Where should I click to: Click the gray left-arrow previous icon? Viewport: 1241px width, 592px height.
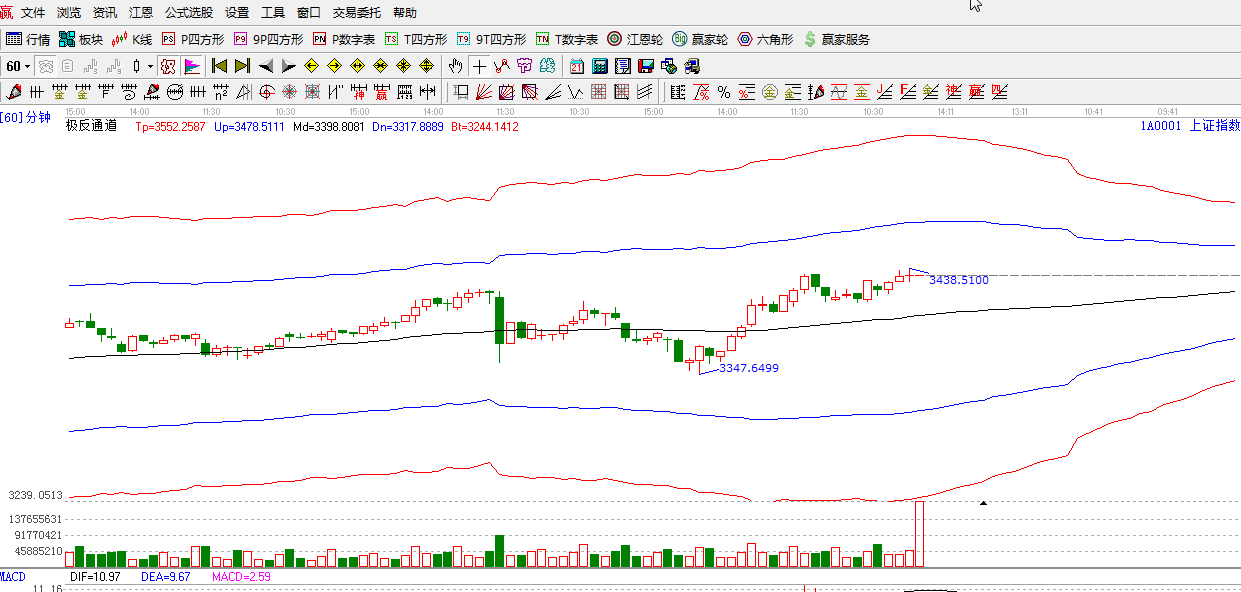[x=266, y=66]
